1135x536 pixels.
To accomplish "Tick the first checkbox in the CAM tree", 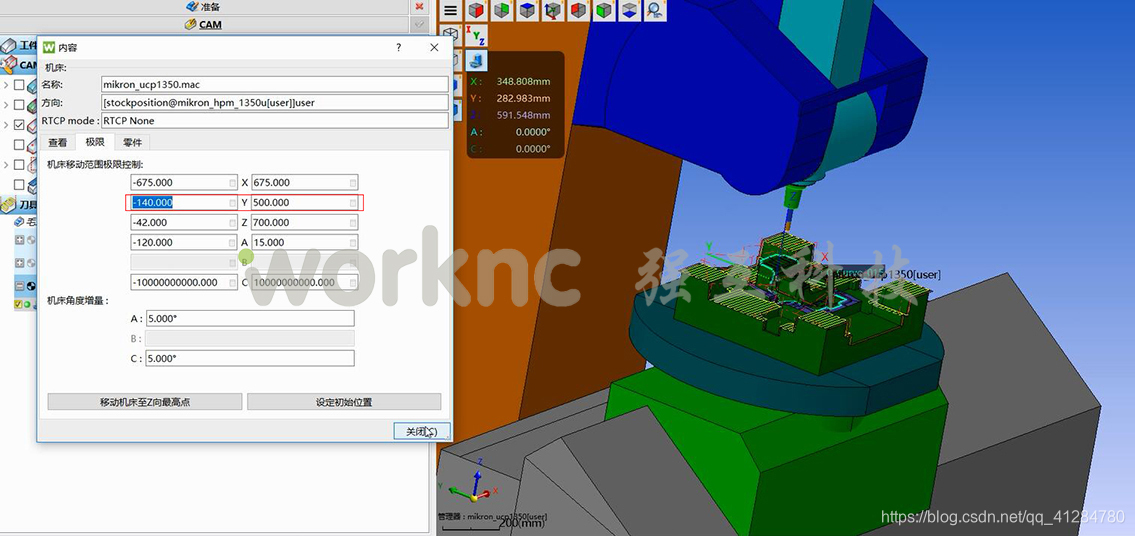I will [19, 85].
